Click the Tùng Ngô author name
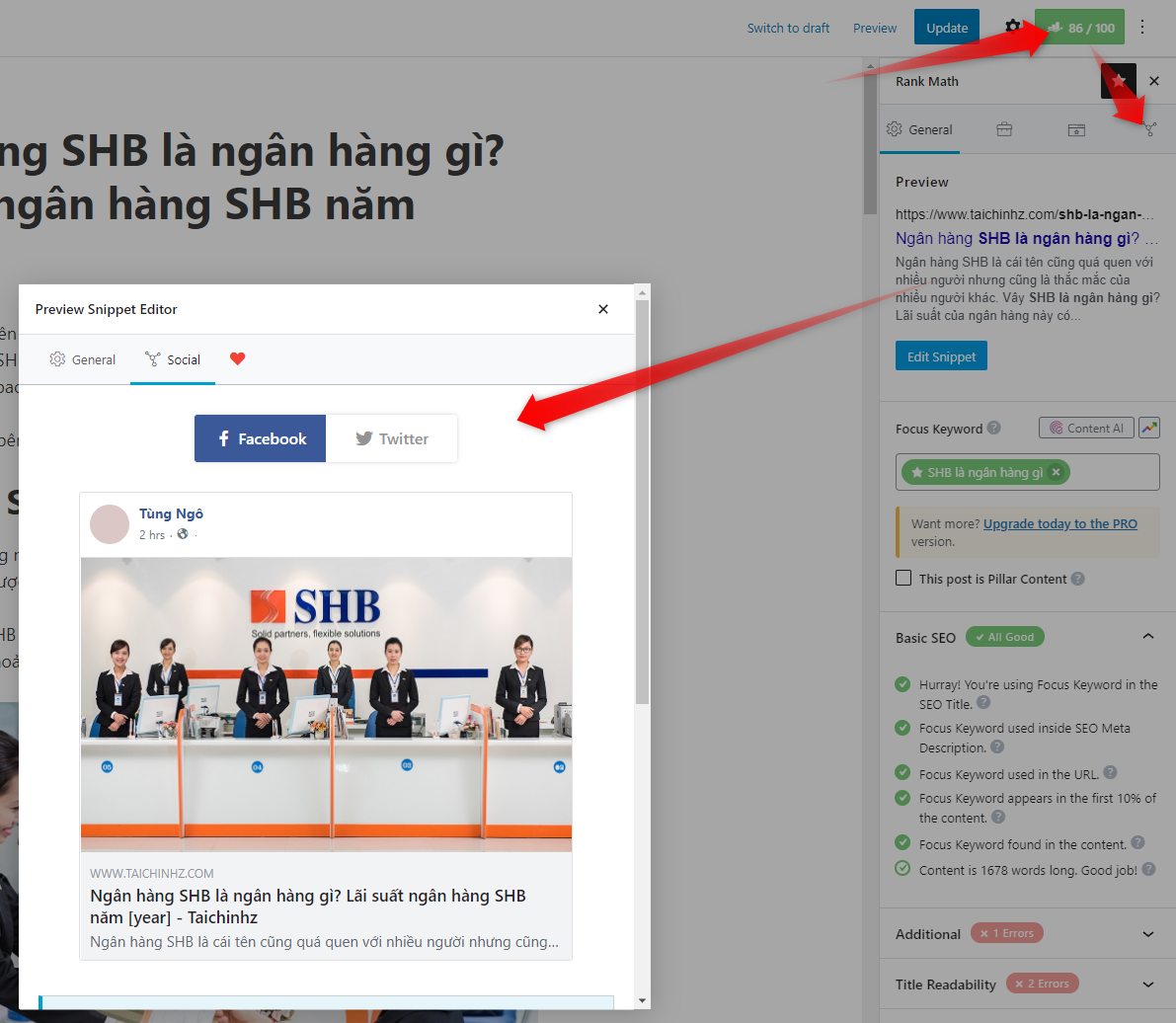This screenshot has width=1176, height=1023. pyautogui.click(x=171, y=513)
